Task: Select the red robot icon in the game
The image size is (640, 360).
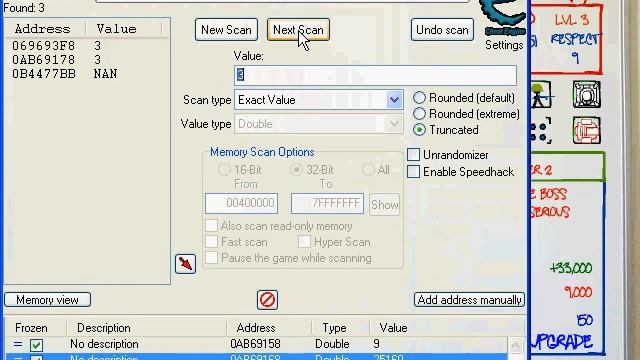Action: coord(587,130)
